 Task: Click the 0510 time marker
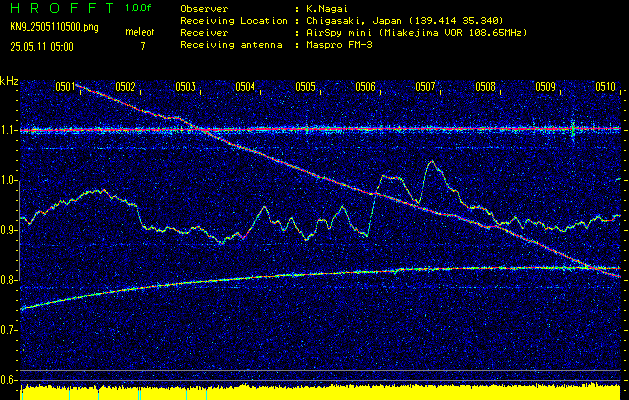(x=605, y=86)
